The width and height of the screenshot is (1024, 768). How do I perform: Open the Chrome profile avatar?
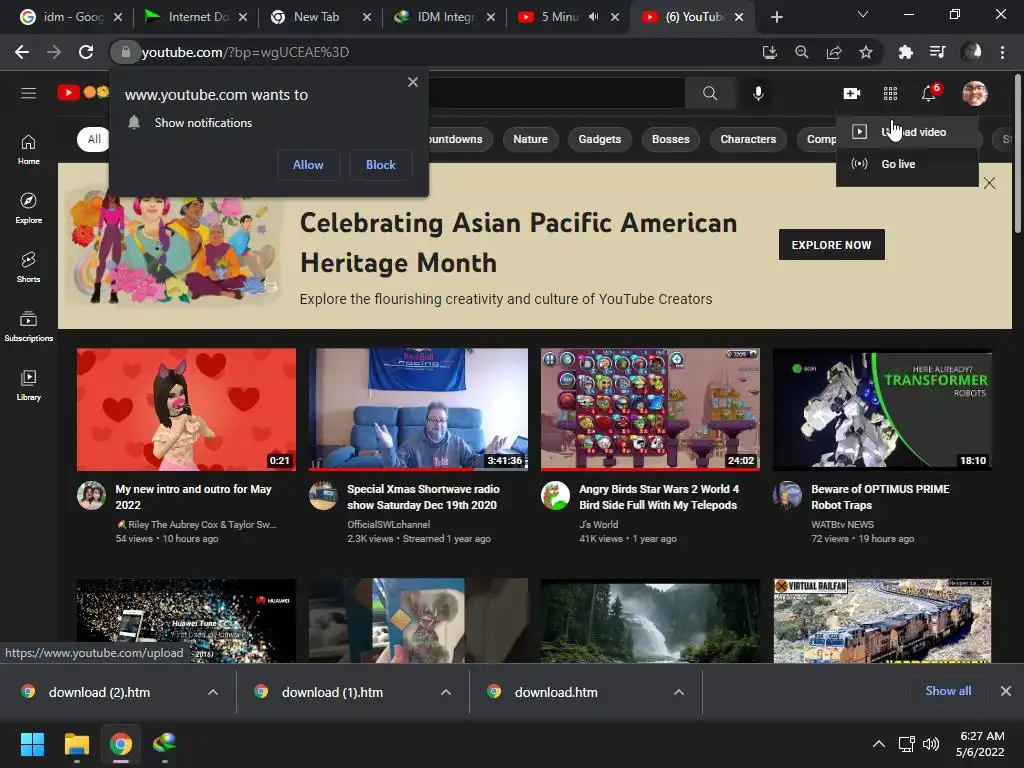pos(971,52)
